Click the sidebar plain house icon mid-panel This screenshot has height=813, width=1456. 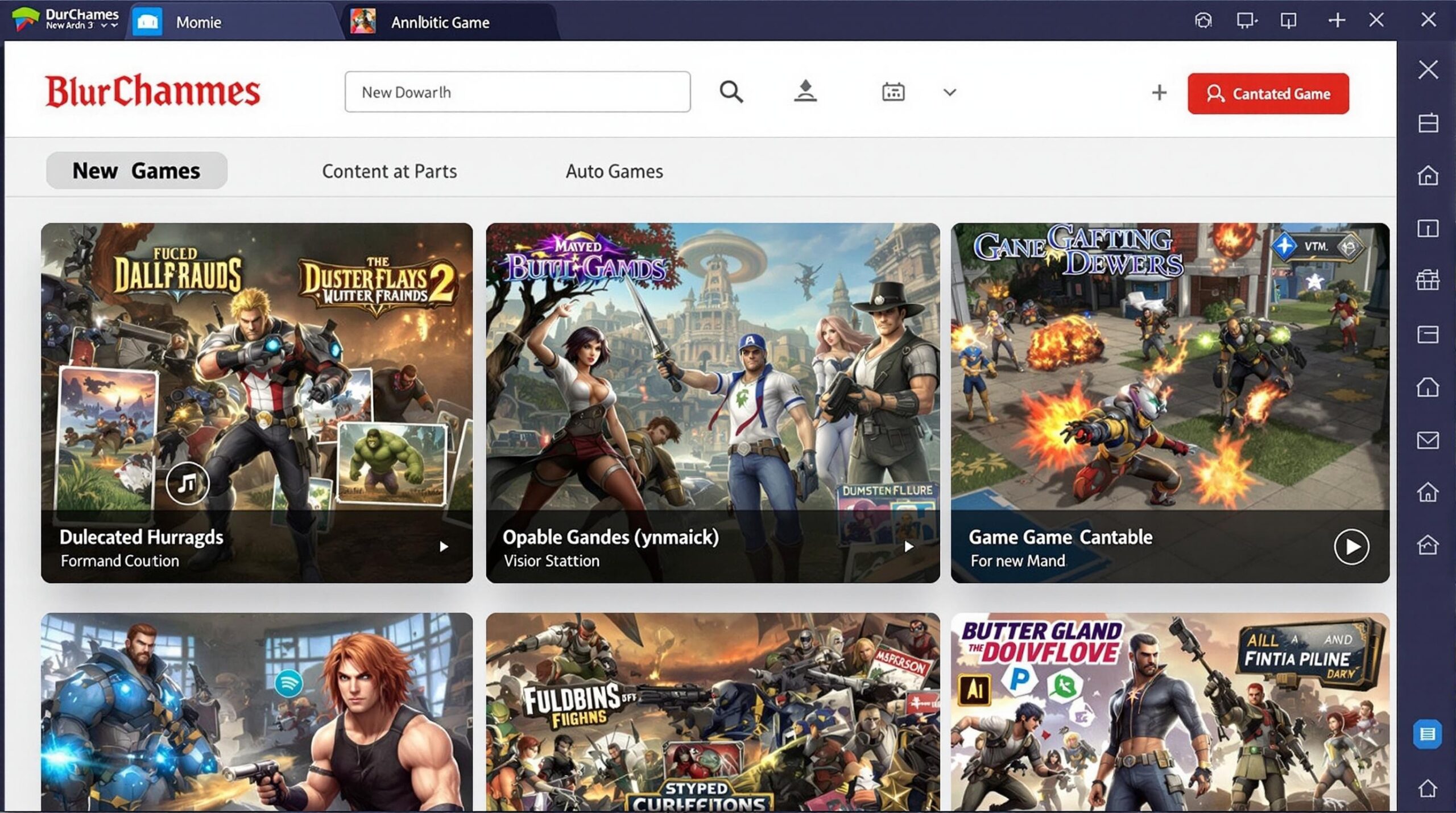(x=1428, y=387)
